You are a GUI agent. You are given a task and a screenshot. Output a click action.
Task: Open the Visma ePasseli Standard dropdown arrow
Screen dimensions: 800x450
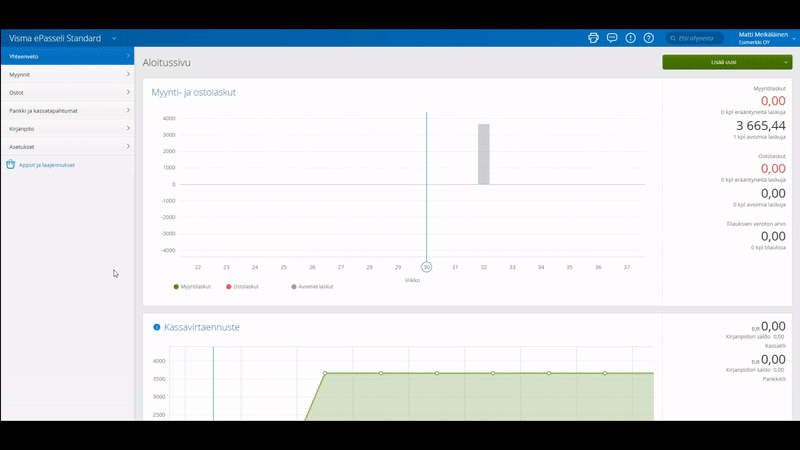pos(114,38)
